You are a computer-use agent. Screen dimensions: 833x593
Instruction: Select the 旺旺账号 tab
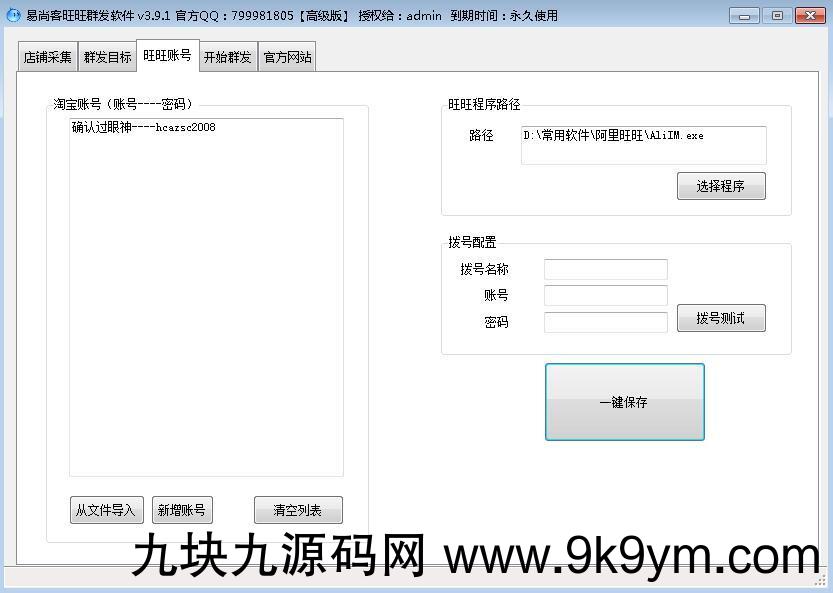point(167,55)
